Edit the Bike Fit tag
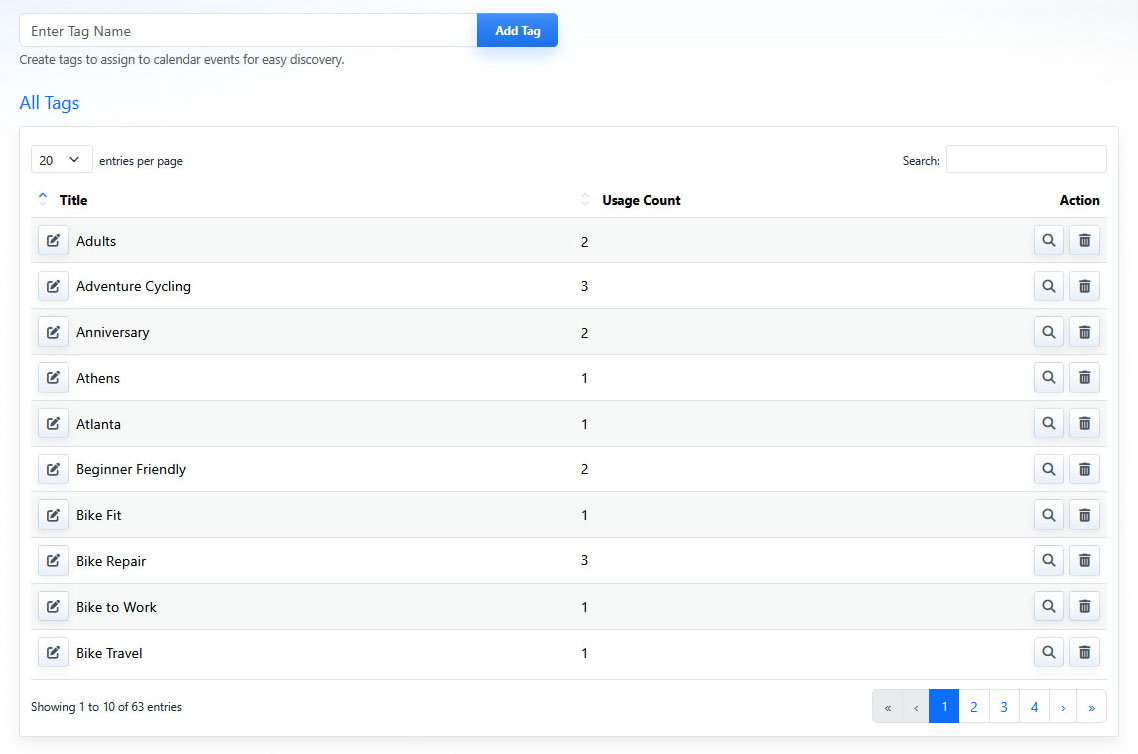Viewport: 1138px width, 754px height. [53, 515]
